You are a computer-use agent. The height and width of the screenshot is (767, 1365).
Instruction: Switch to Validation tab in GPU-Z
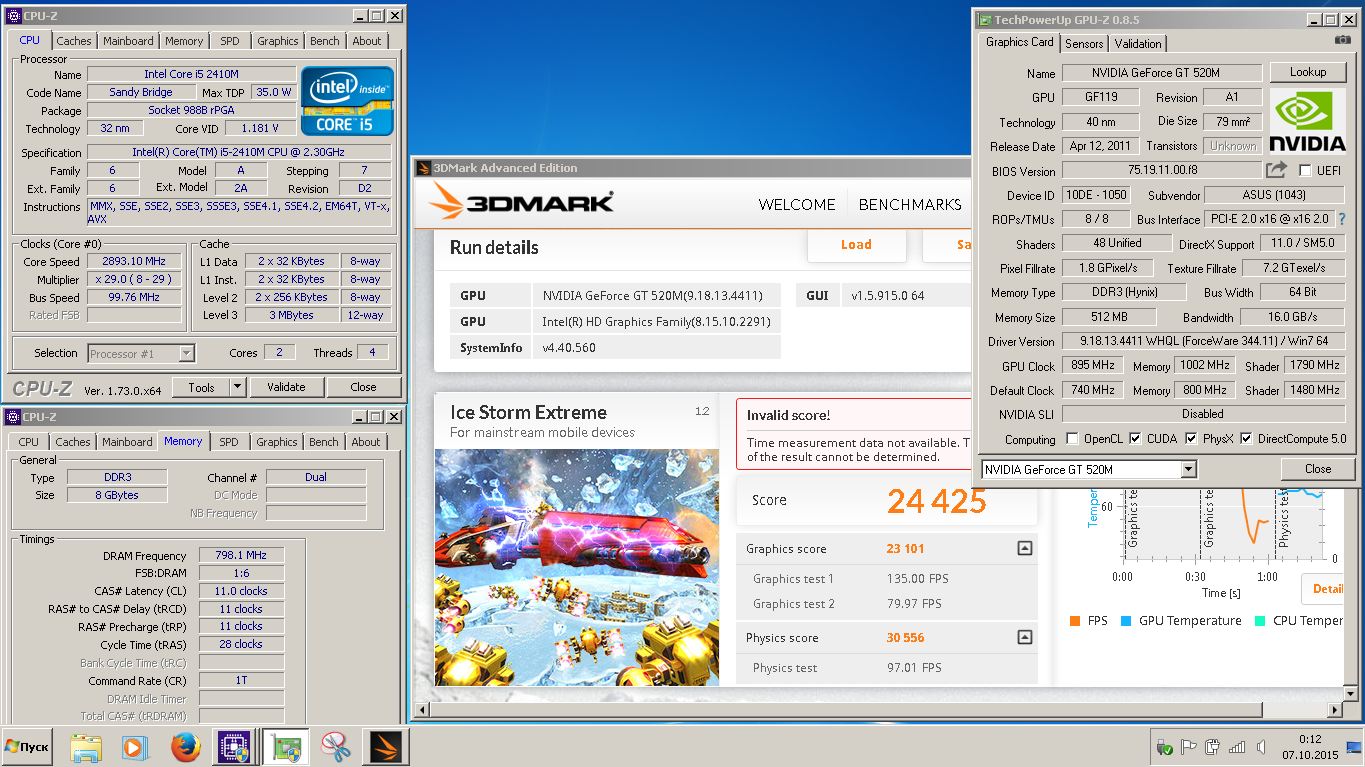pos(1138,44)
